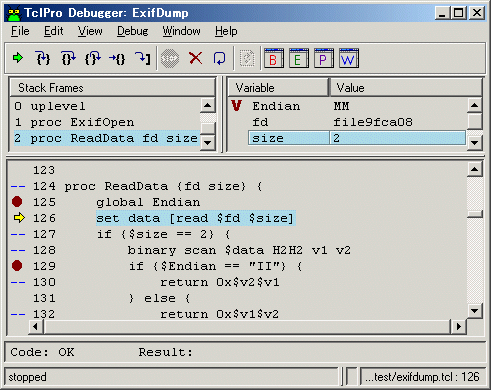The image size is (491, 390).
Task: Select stack frame 1 proc ExifOpen
Action: (106, 122)
